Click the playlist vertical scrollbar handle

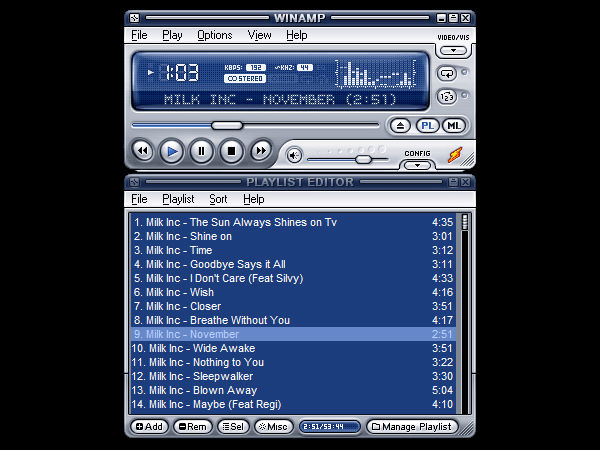465,222
